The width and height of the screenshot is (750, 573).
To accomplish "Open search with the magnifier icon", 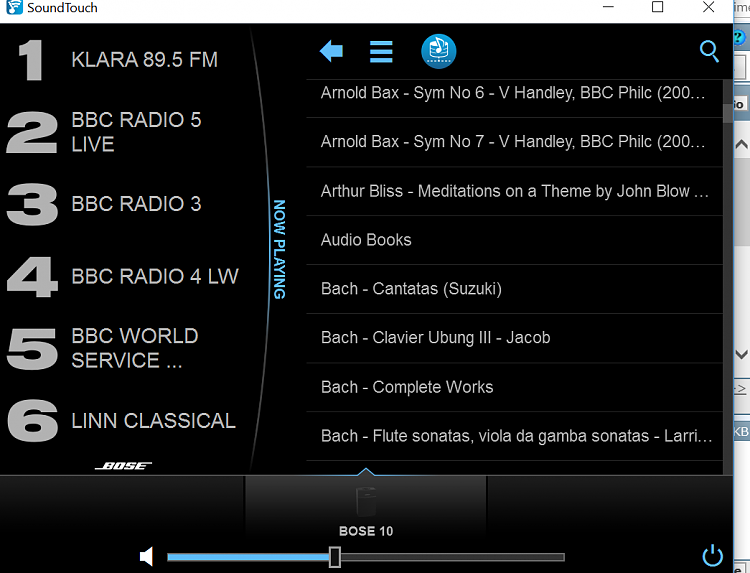I will tap(709, 51).
